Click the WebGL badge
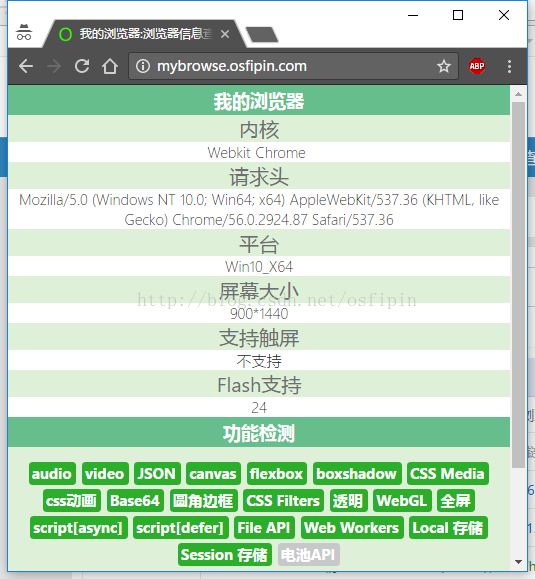 click(402, 501)
